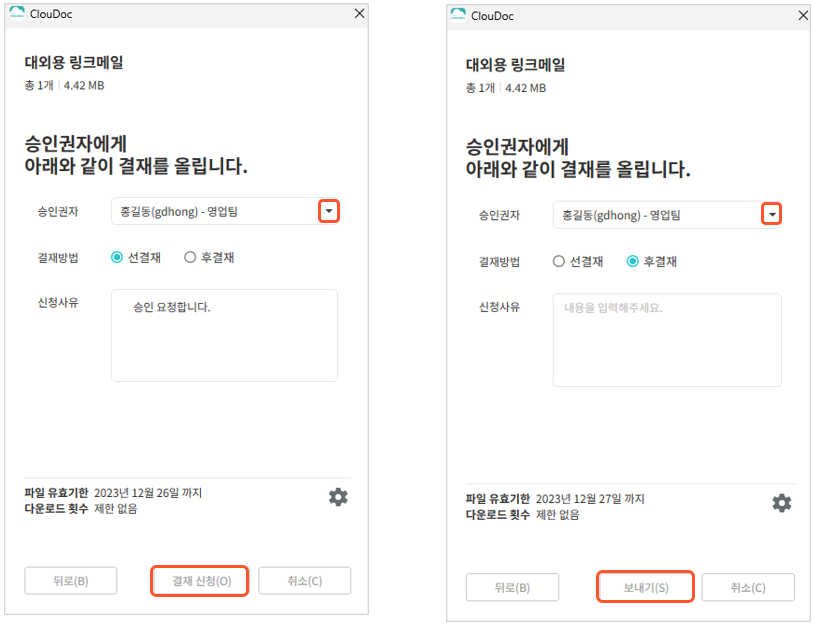The image size is (814, 625).
Task: Click 보내기(S) button
Action: pos(645,587)
